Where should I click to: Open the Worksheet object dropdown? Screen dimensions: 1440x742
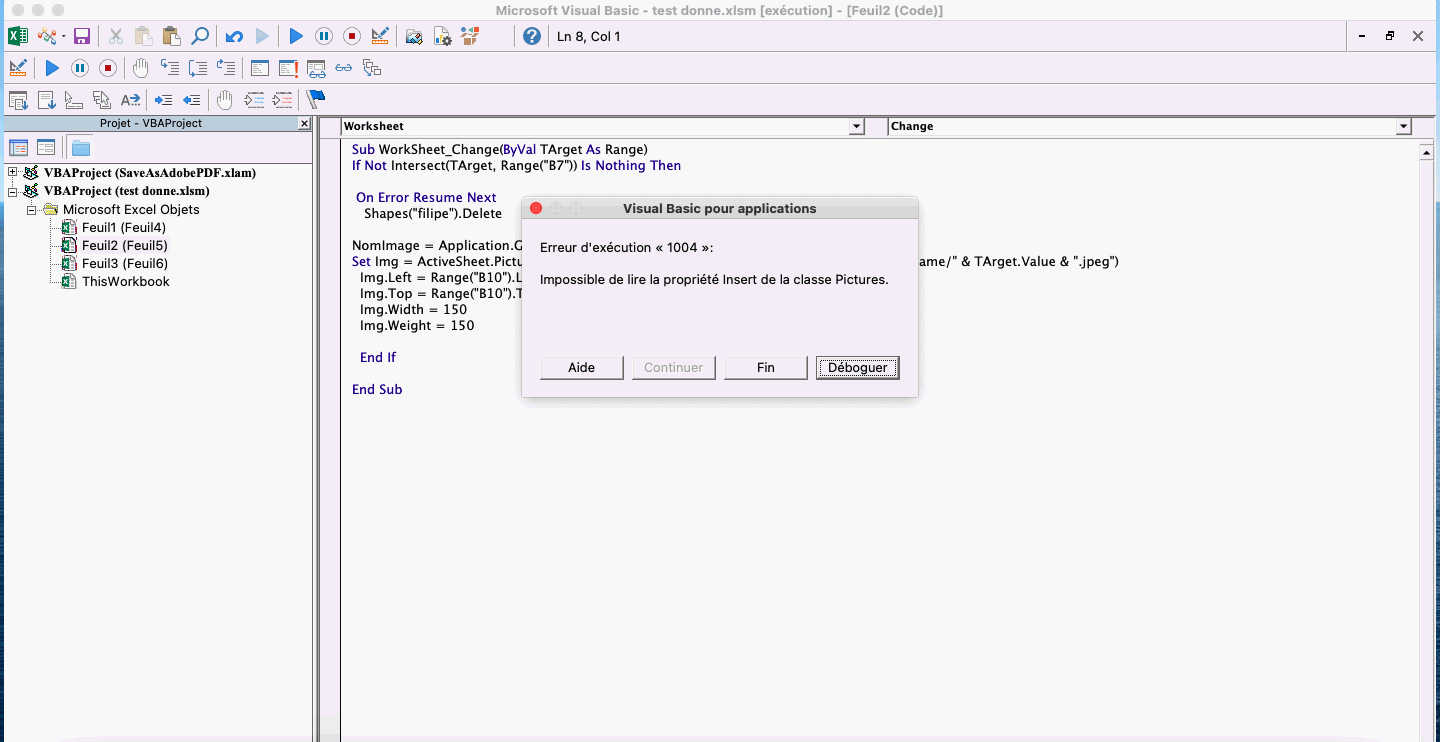[x=856, y=127]
